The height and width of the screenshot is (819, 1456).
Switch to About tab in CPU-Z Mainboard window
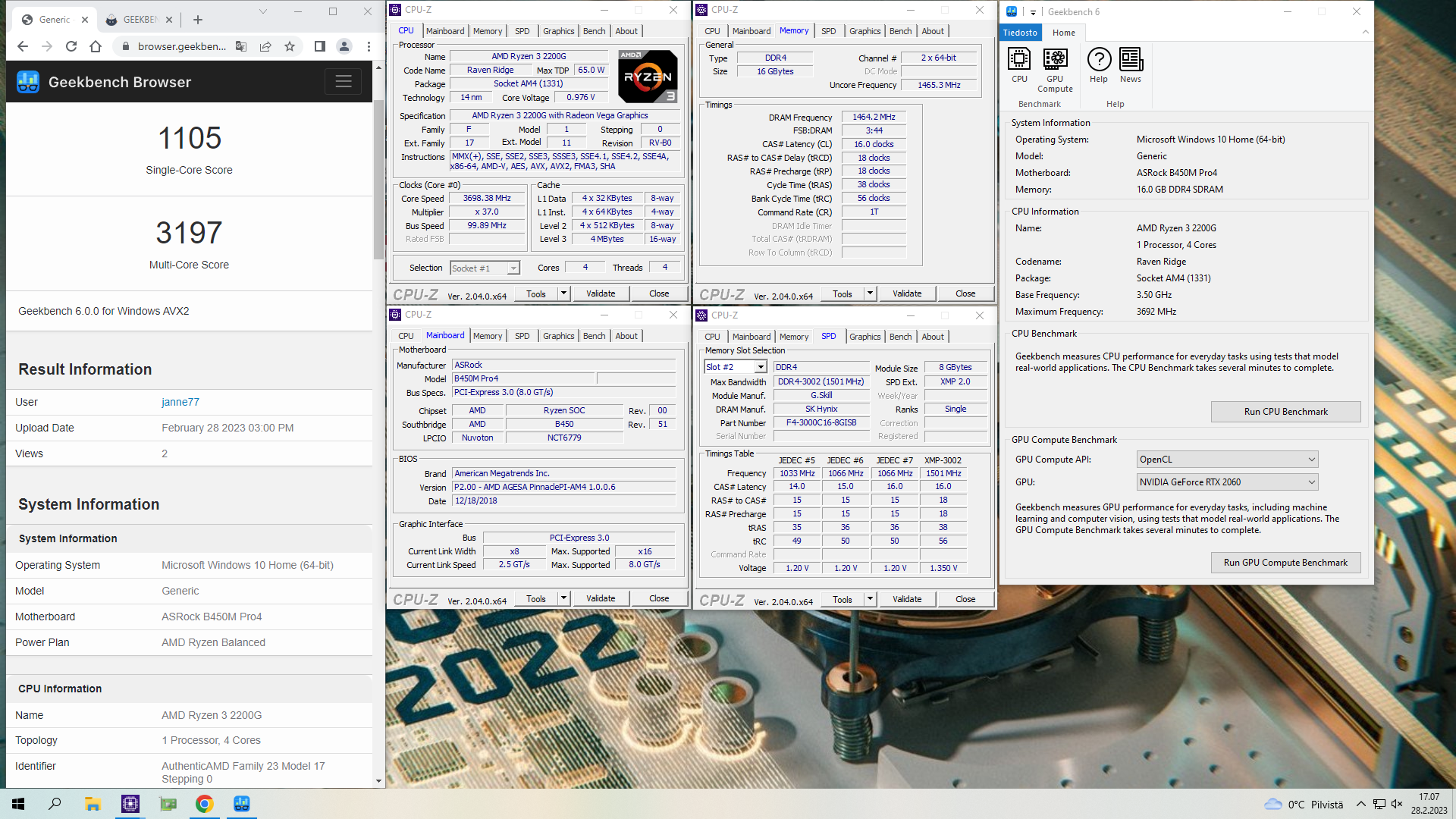pyautogui.click(x=626, y=336)
